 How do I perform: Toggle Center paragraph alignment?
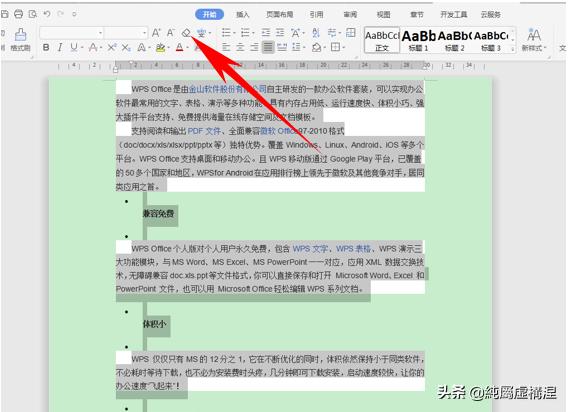click(240, 47)
